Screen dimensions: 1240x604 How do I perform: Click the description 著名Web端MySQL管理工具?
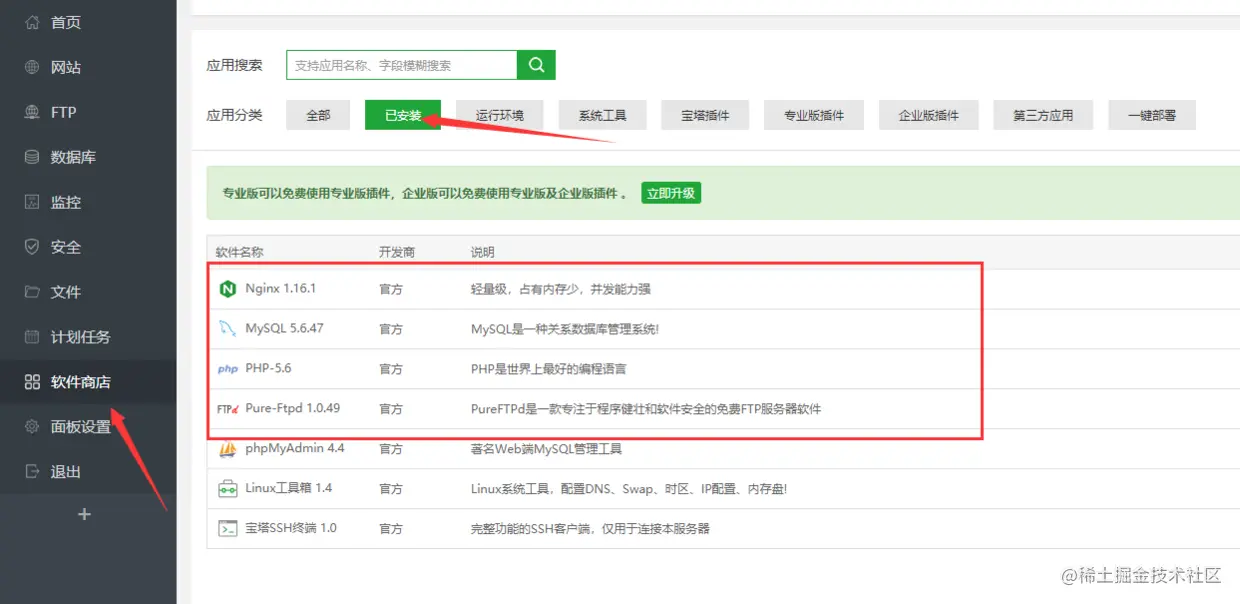[546, 448]
